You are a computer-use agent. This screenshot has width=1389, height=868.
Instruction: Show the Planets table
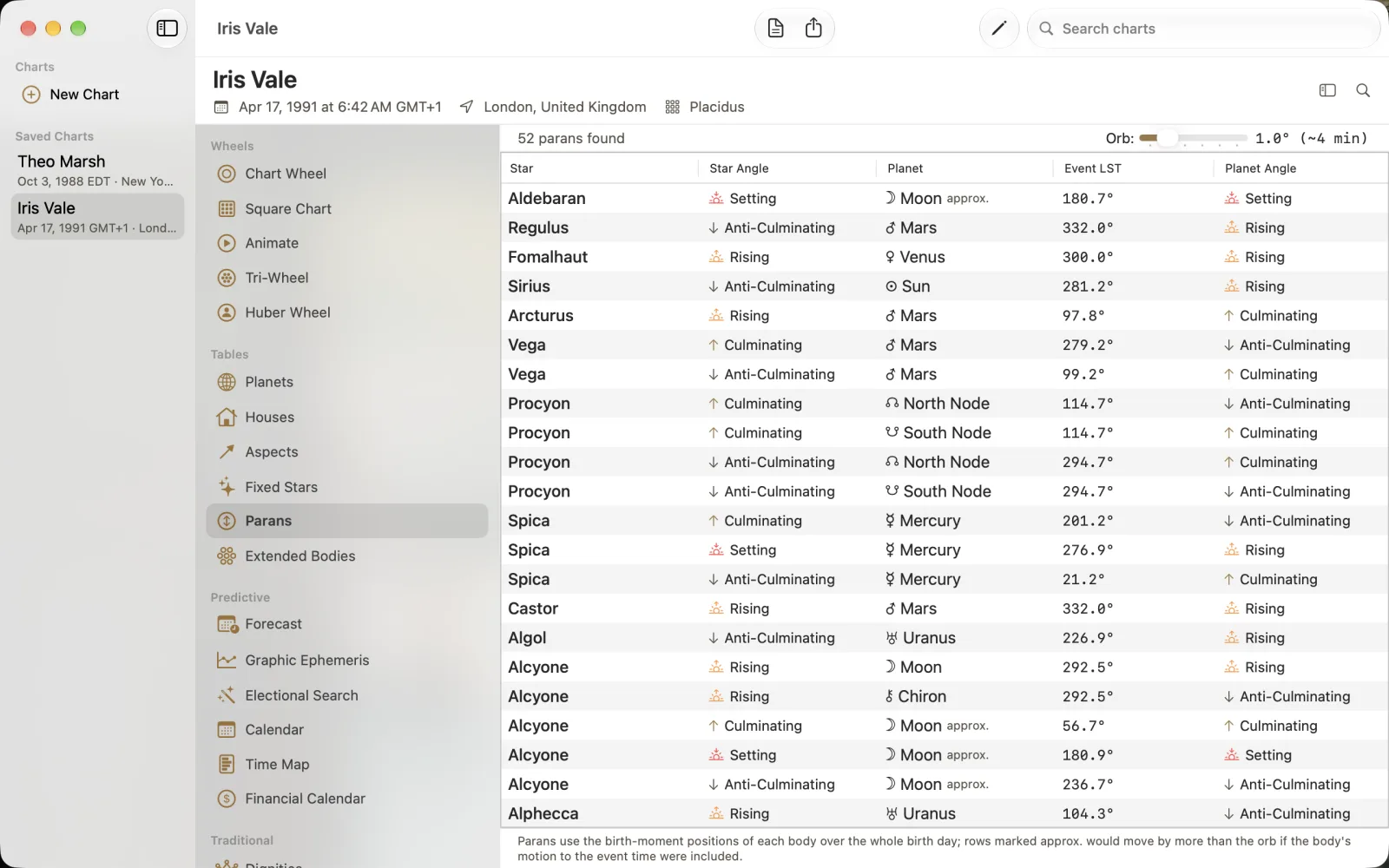pos(347,382)
